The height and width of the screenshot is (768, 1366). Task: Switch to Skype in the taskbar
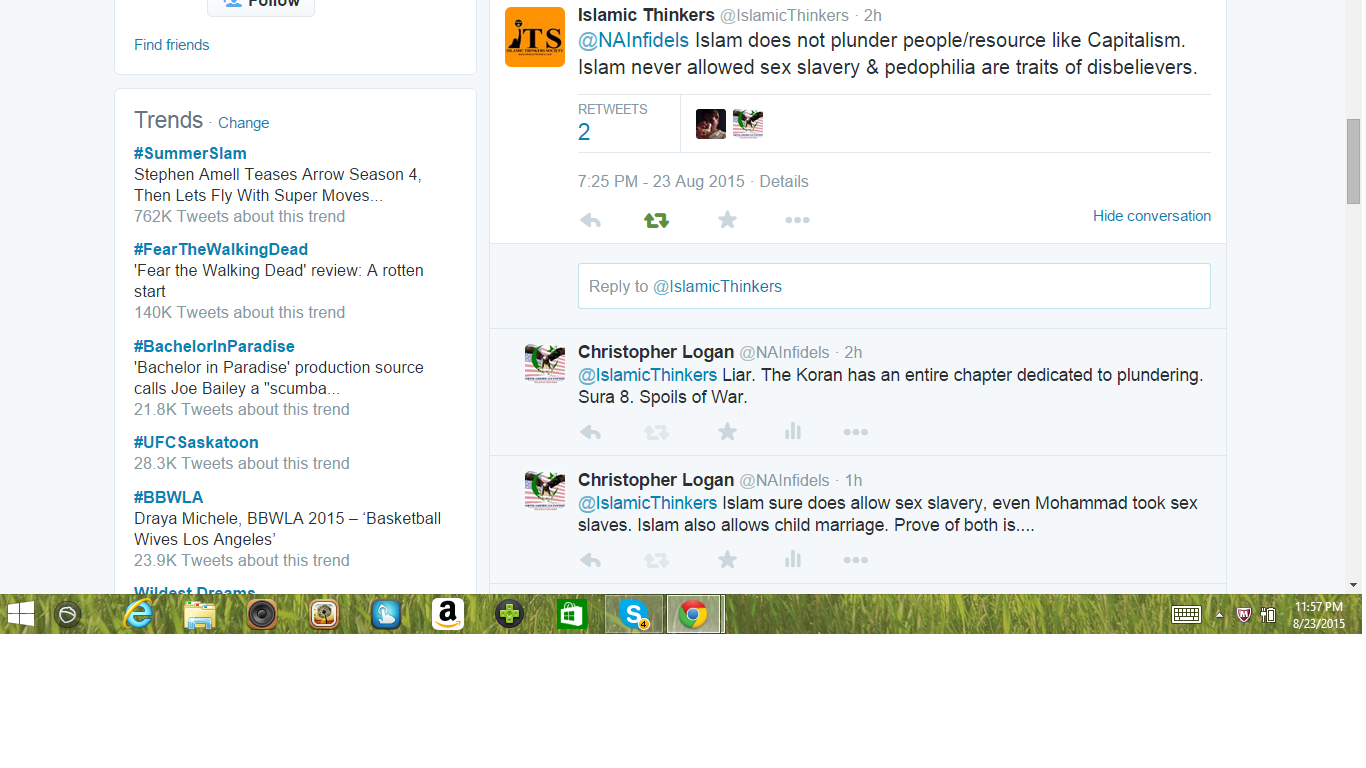[634, 614]
